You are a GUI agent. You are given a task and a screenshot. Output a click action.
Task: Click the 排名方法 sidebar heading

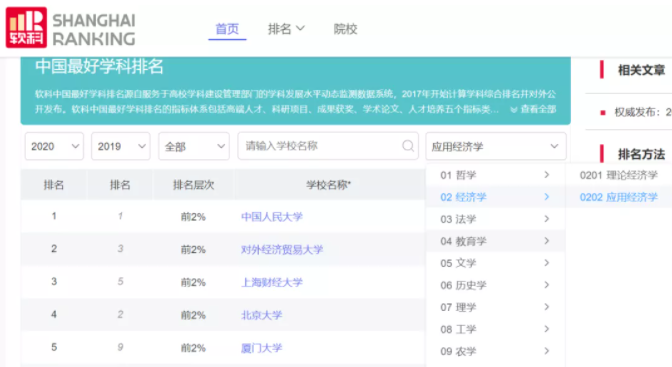[641, 154]
